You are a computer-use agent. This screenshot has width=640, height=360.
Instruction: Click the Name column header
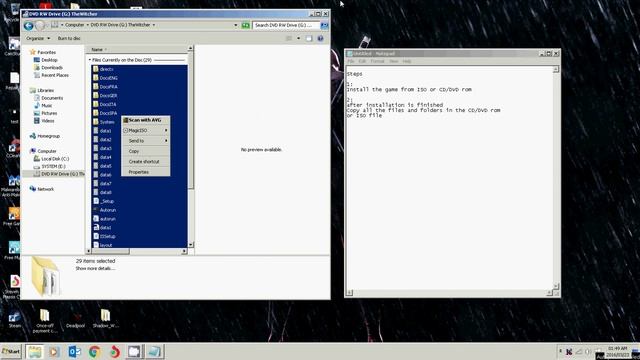coord(97,49)
